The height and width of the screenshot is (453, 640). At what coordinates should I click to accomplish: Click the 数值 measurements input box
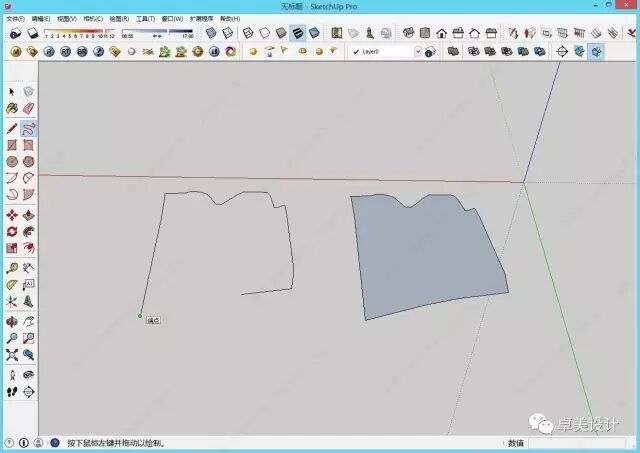576,443
